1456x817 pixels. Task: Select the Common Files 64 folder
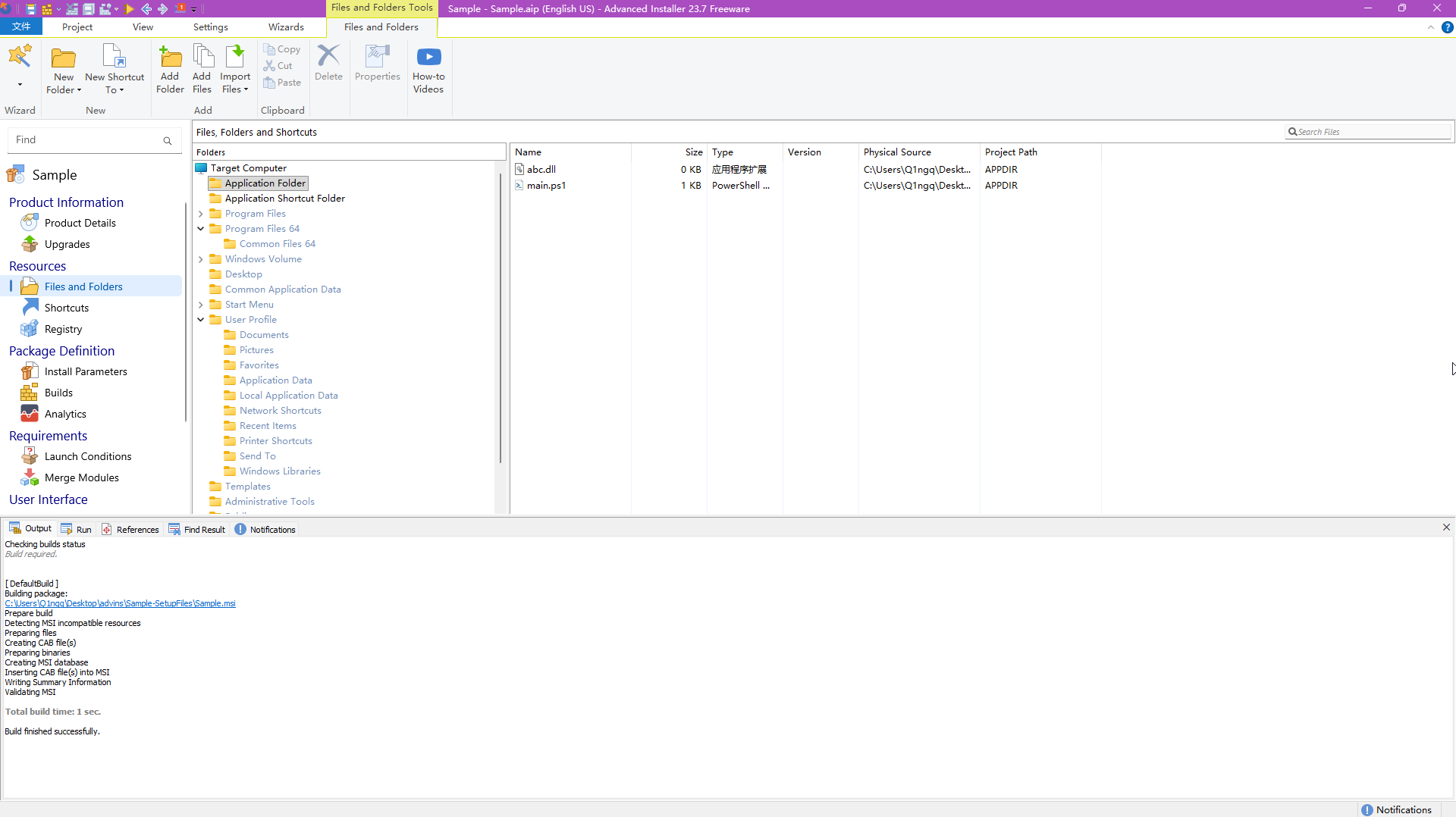point(277,244)
